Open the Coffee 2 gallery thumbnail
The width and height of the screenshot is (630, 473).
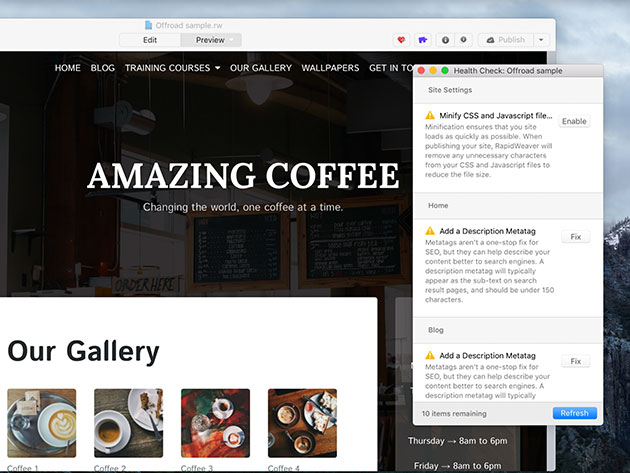click(129, 423)
